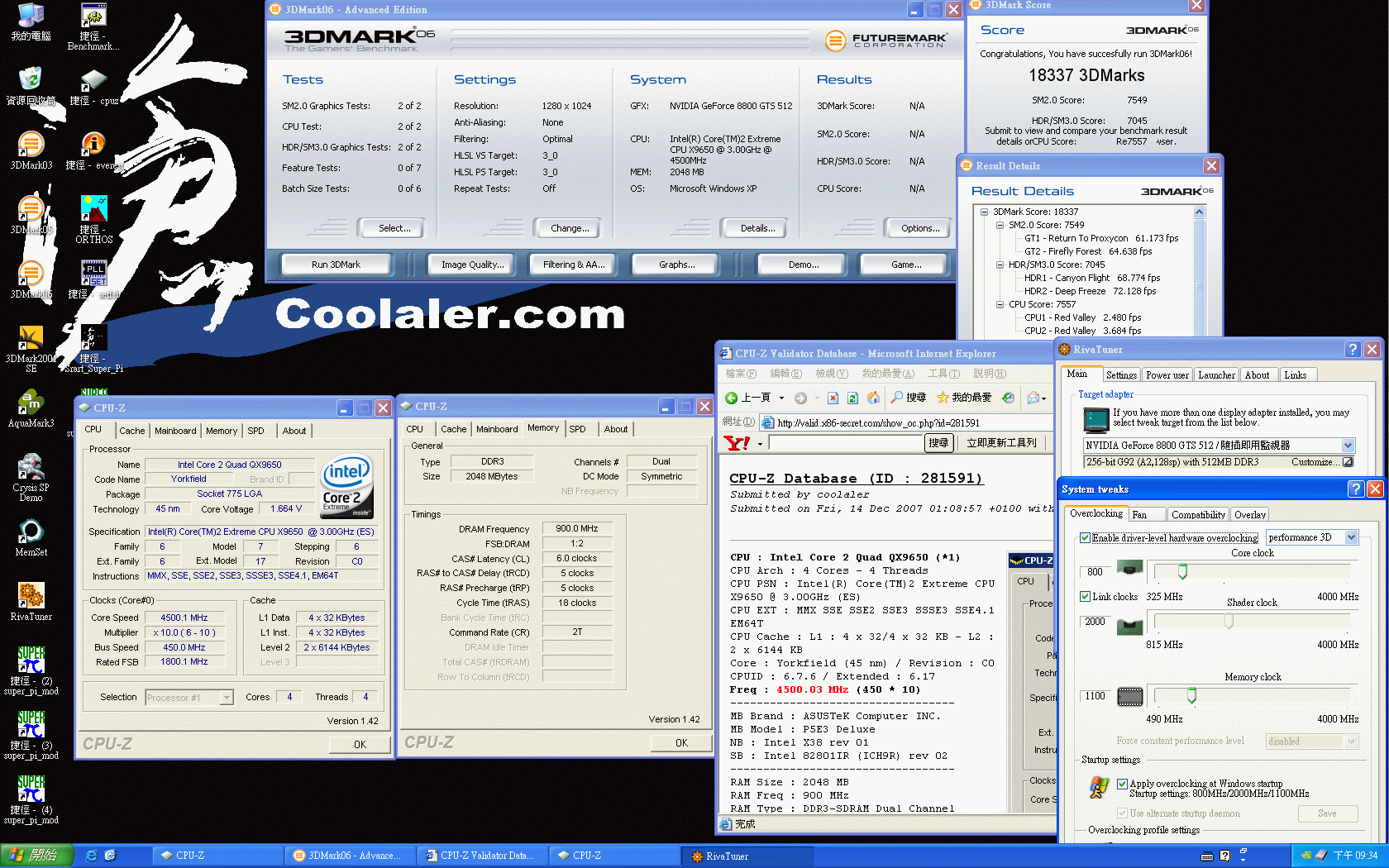The image size is (1389, 868).
Task: Open the Compatibility tab in System tweaks
Action: click(x=1197, y=515)
